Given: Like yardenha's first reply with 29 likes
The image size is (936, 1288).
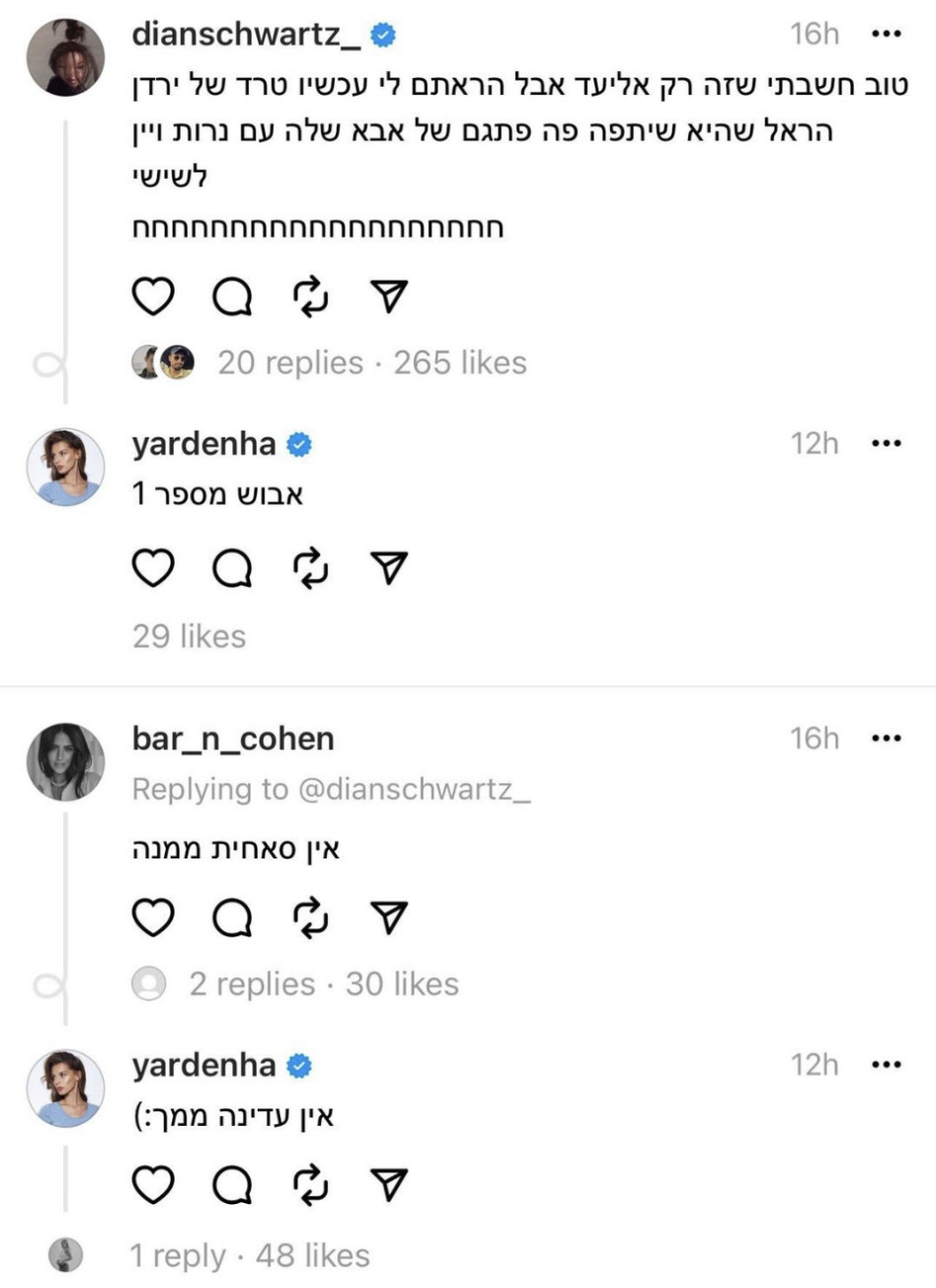Looking at the screenshot, I should pos(153,569).
